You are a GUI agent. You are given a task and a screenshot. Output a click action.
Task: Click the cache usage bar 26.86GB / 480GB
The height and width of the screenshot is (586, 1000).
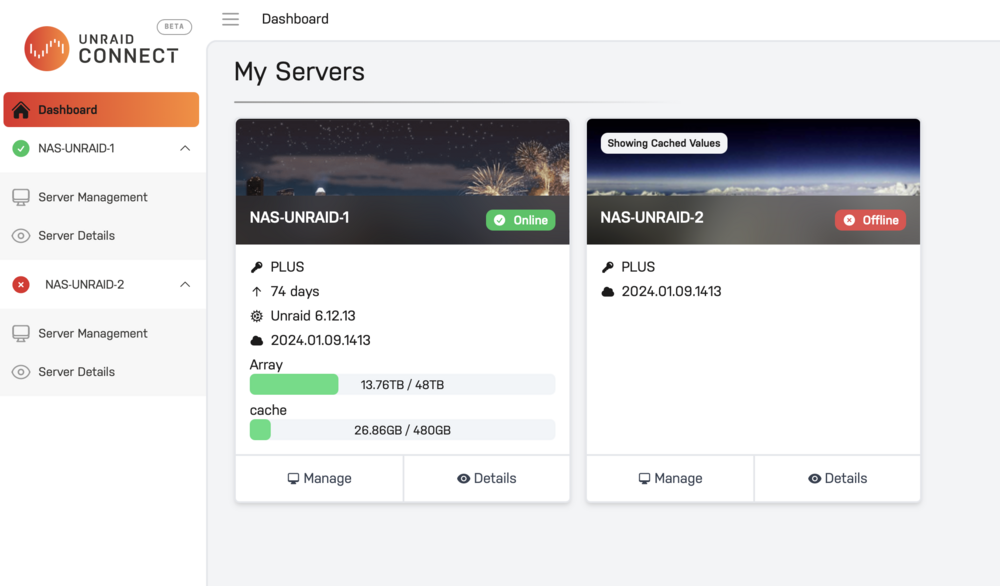pyautogui.click(x=402, y=430)
